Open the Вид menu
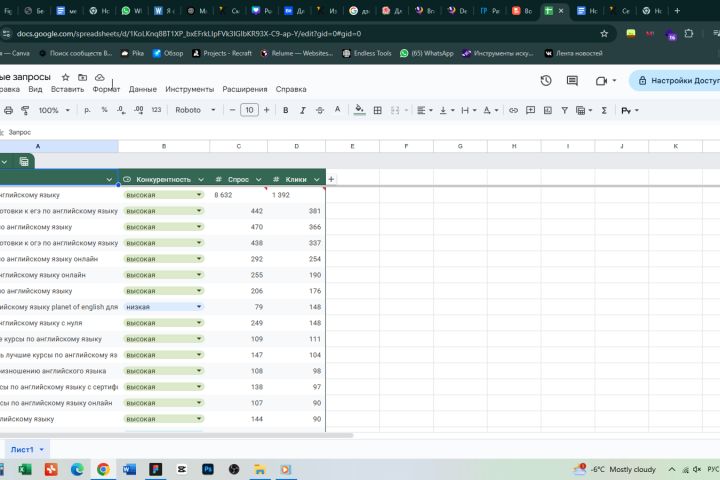The image size is (720, 480). point(35,89)
